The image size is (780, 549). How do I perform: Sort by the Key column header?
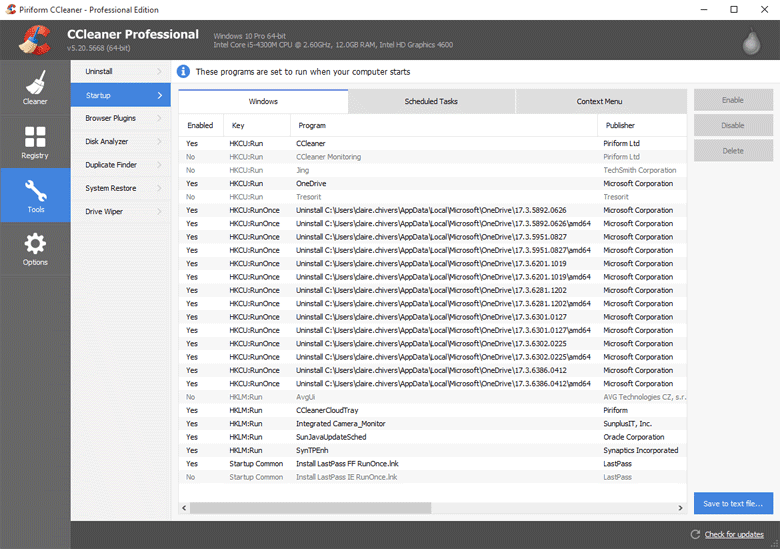(x=257, y=125)
